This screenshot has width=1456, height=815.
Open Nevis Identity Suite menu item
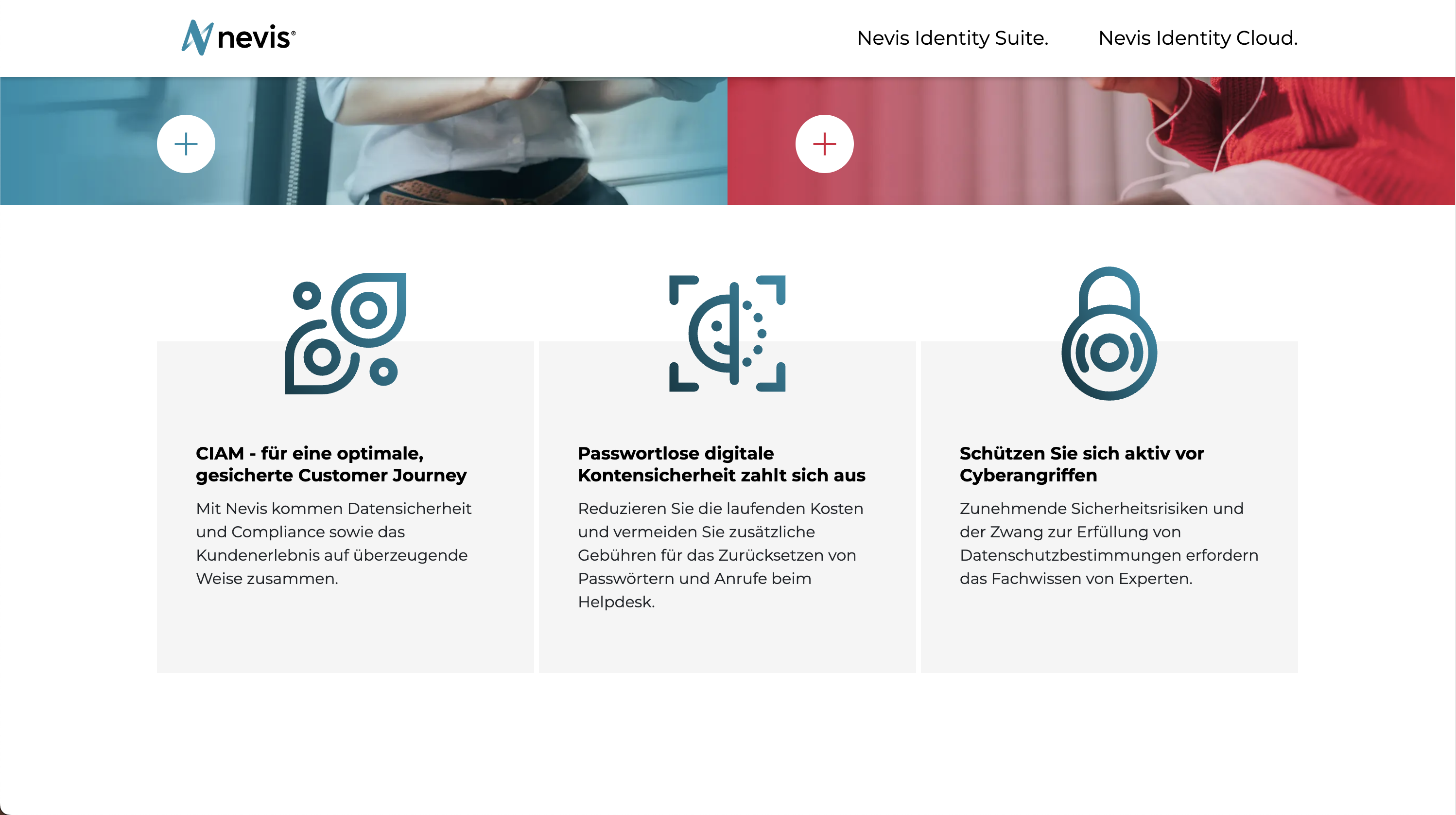[953, 38]
